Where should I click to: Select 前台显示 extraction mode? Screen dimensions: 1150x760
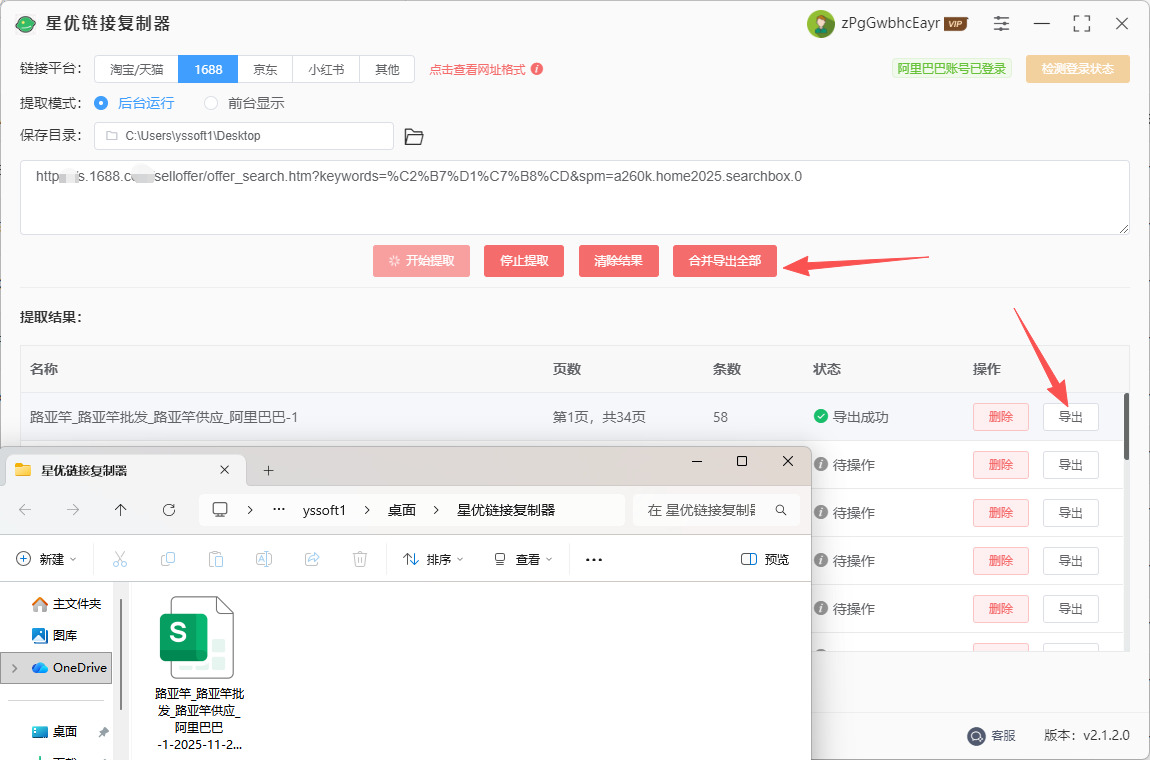coord(244,103)
